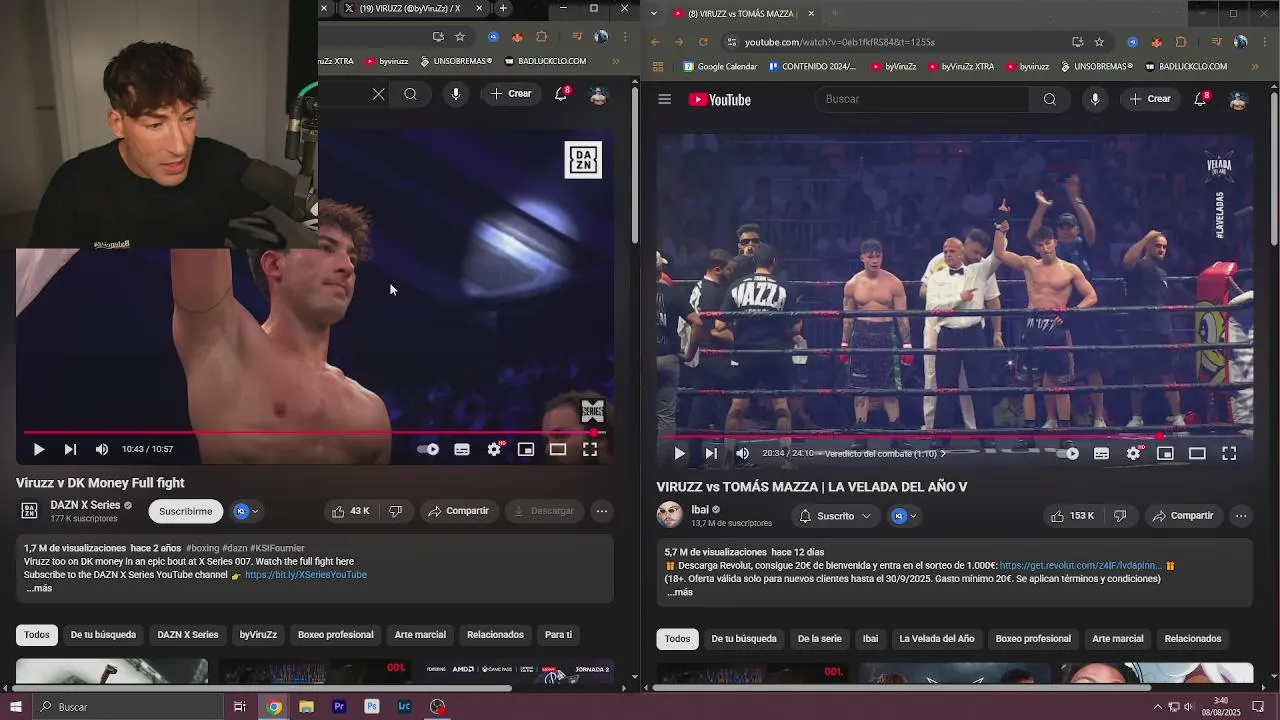Skip to next video in right player
Image resolution: width=1280 pixels, height=720 pixels.
(x=711, y=454)
